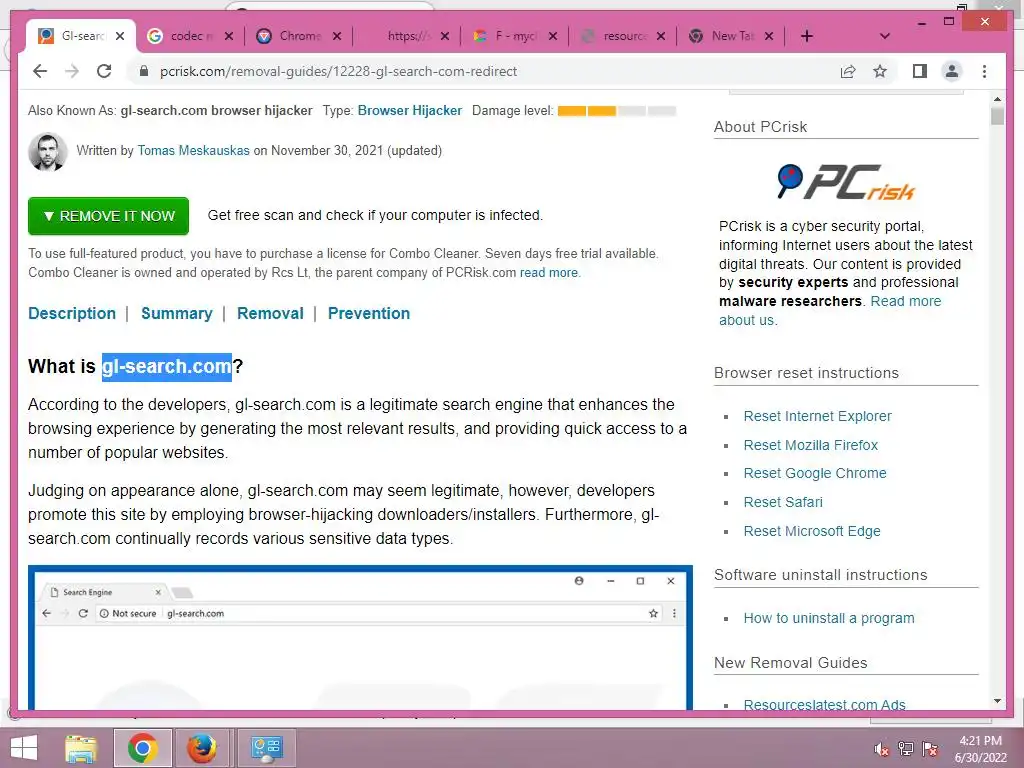This screenshot has height=768, width=1024.
Task: Open a new tab with plus button
Action: point(807,36)
